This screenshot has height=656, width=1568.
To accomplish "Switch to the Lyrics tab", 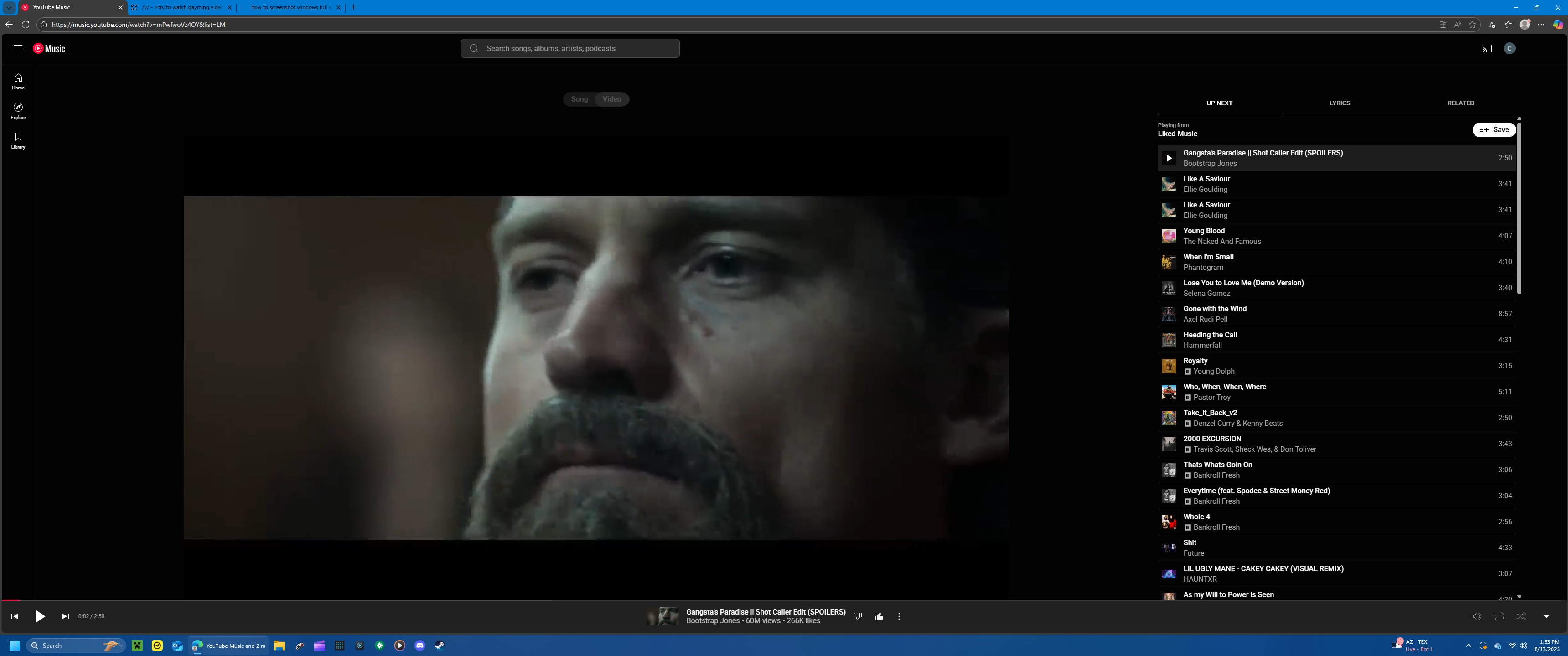I will coord(1340,103).
